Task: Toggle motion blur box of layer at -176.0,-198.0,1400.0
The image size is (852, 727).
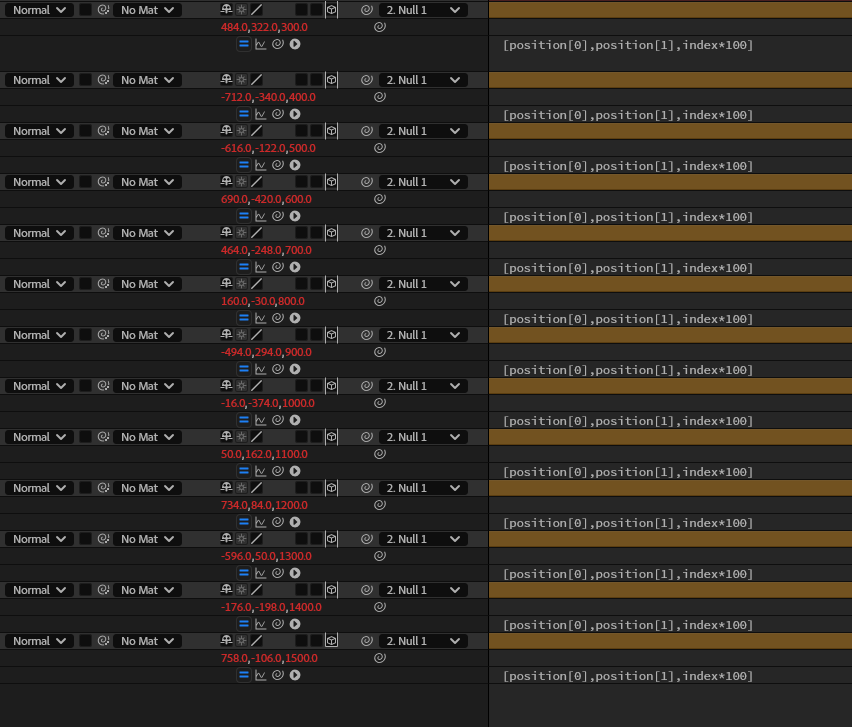Action: point(301,590)
